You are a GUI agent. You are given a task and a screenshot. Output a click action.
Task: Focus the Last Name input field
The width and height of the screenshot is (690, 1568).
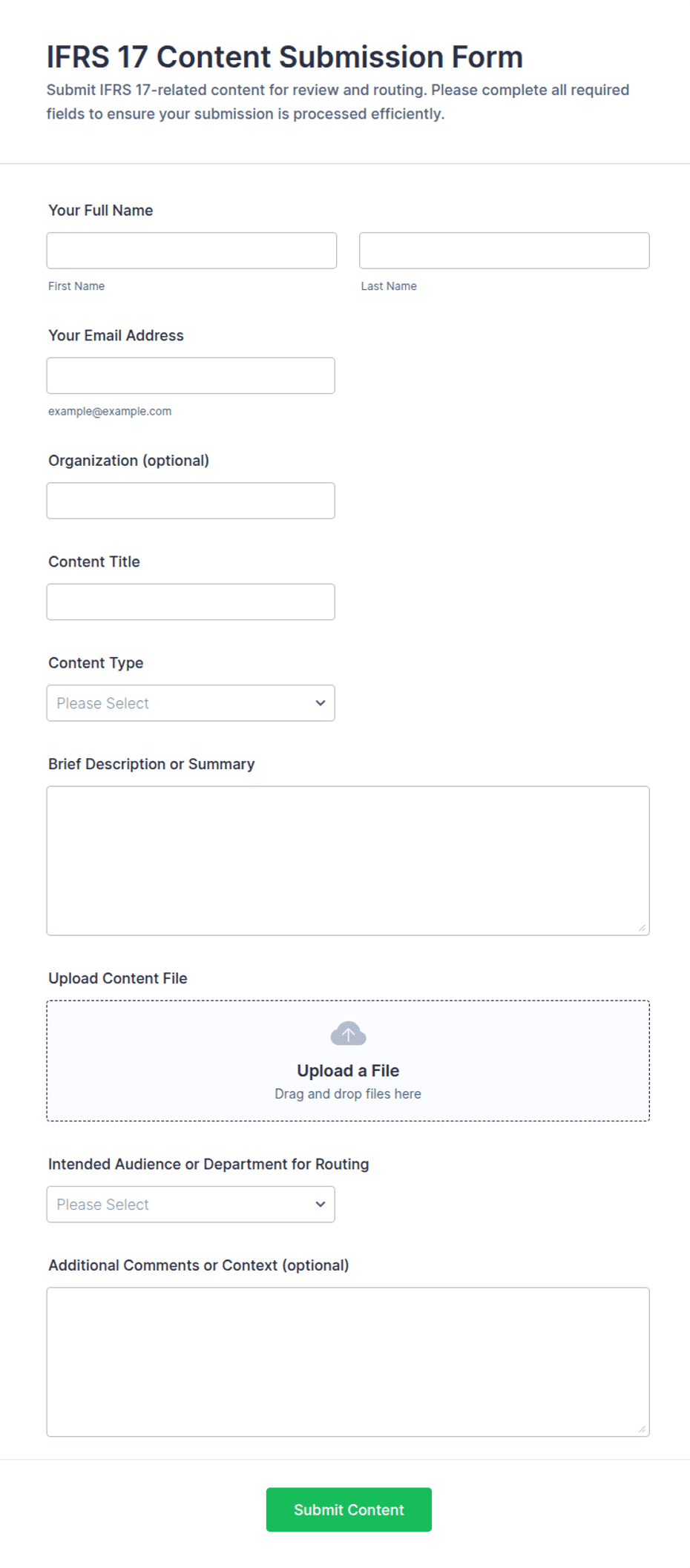(505, 251)
